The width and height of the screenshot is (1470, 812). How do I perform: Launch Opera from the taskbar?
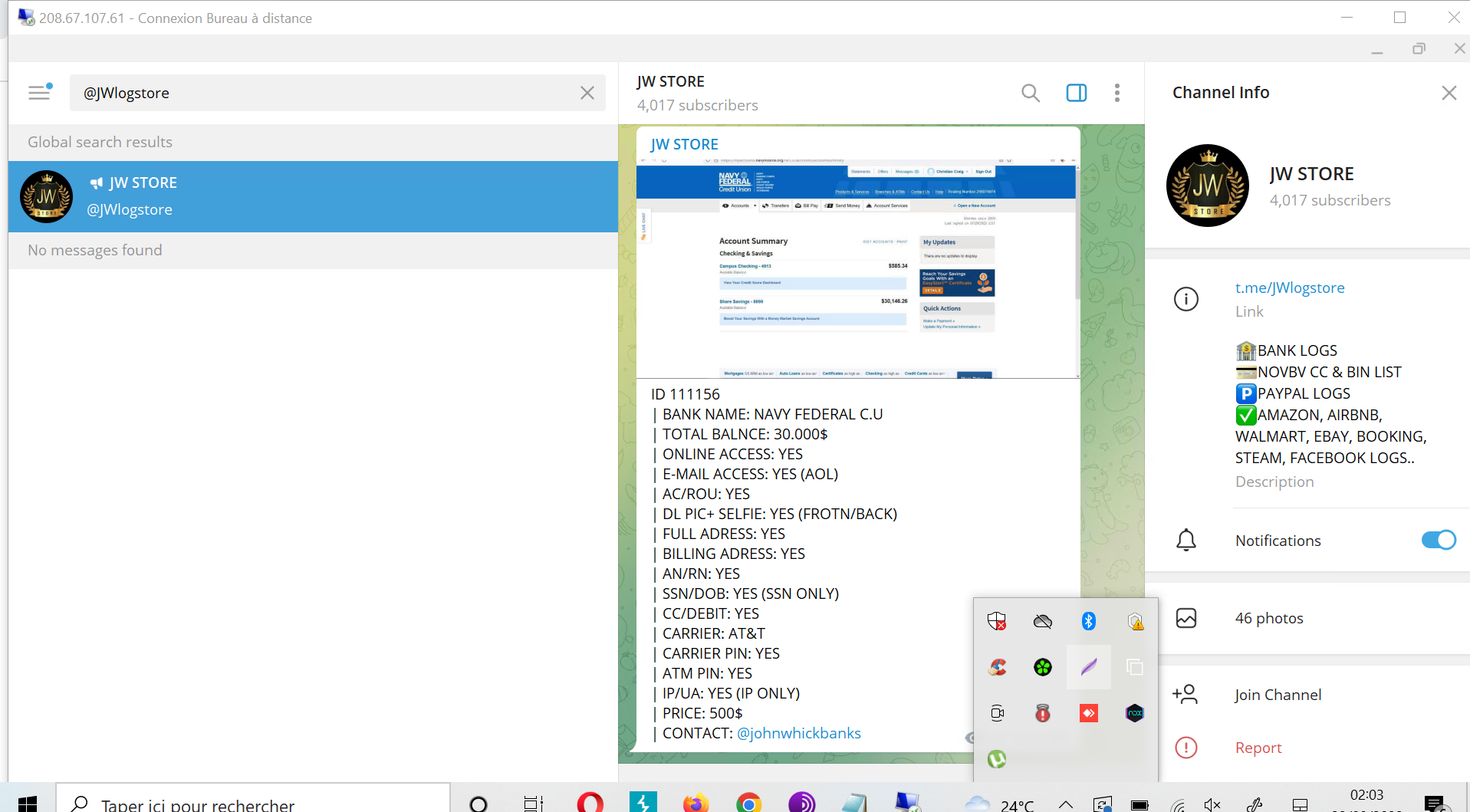point(590,802)
